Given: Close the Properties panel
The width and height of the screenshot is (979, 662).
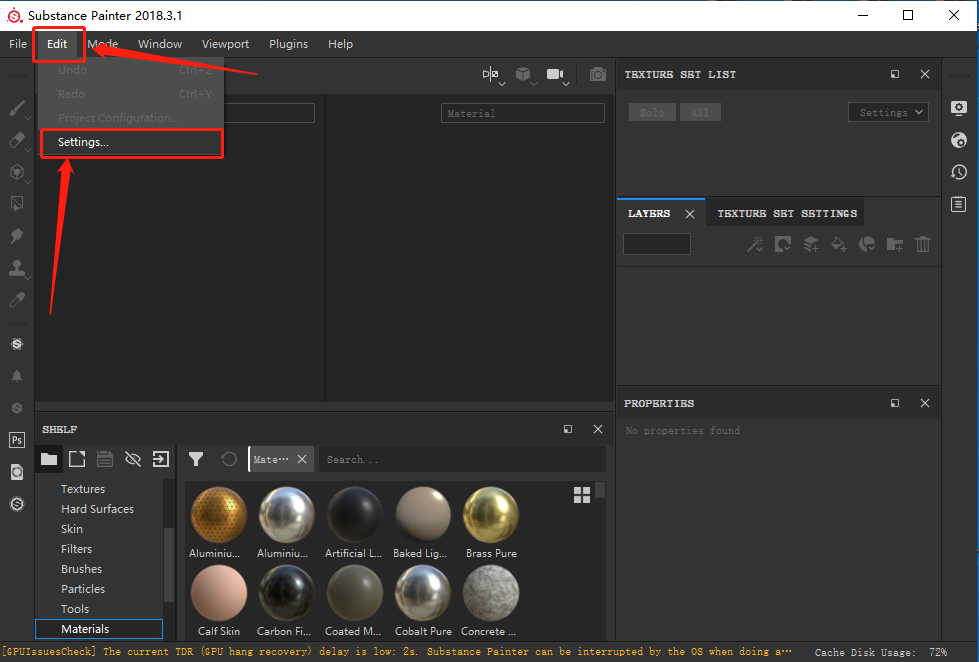Looking at the screenshot, I should click(x=925, y=403).
